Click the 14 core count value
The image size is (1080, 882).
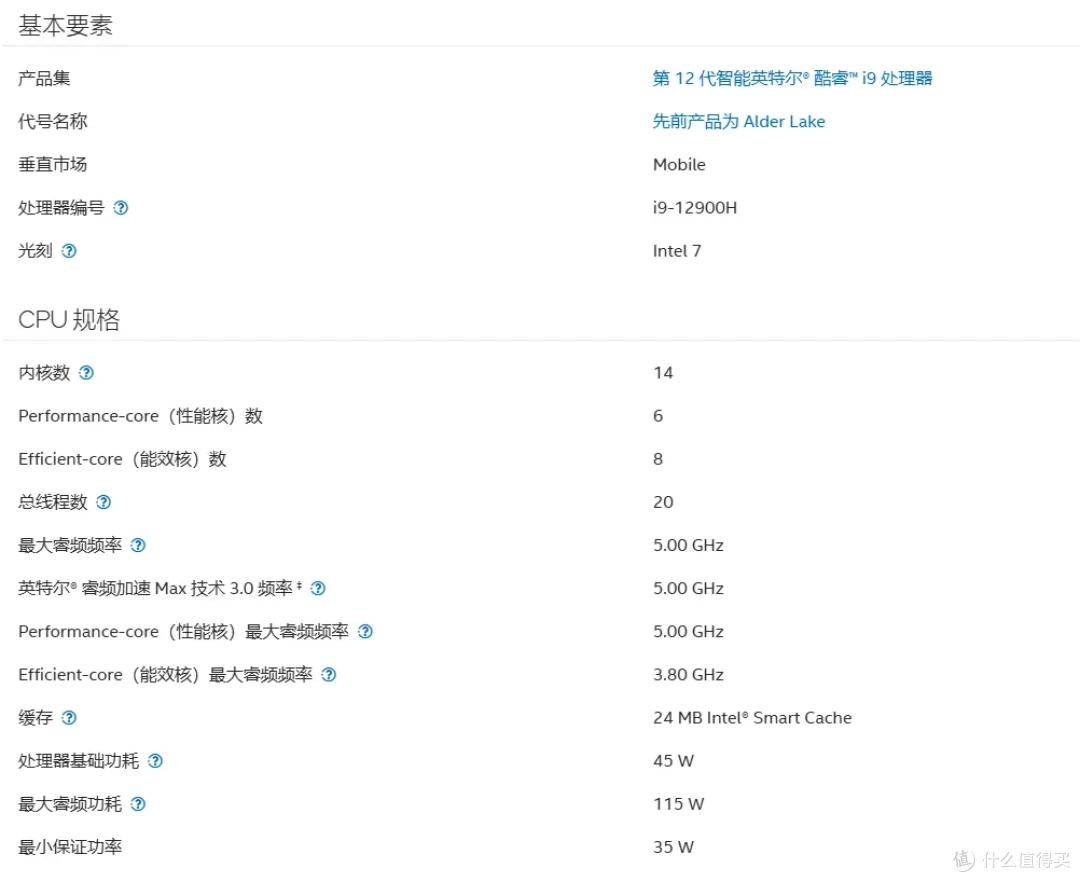coord(663,373)
